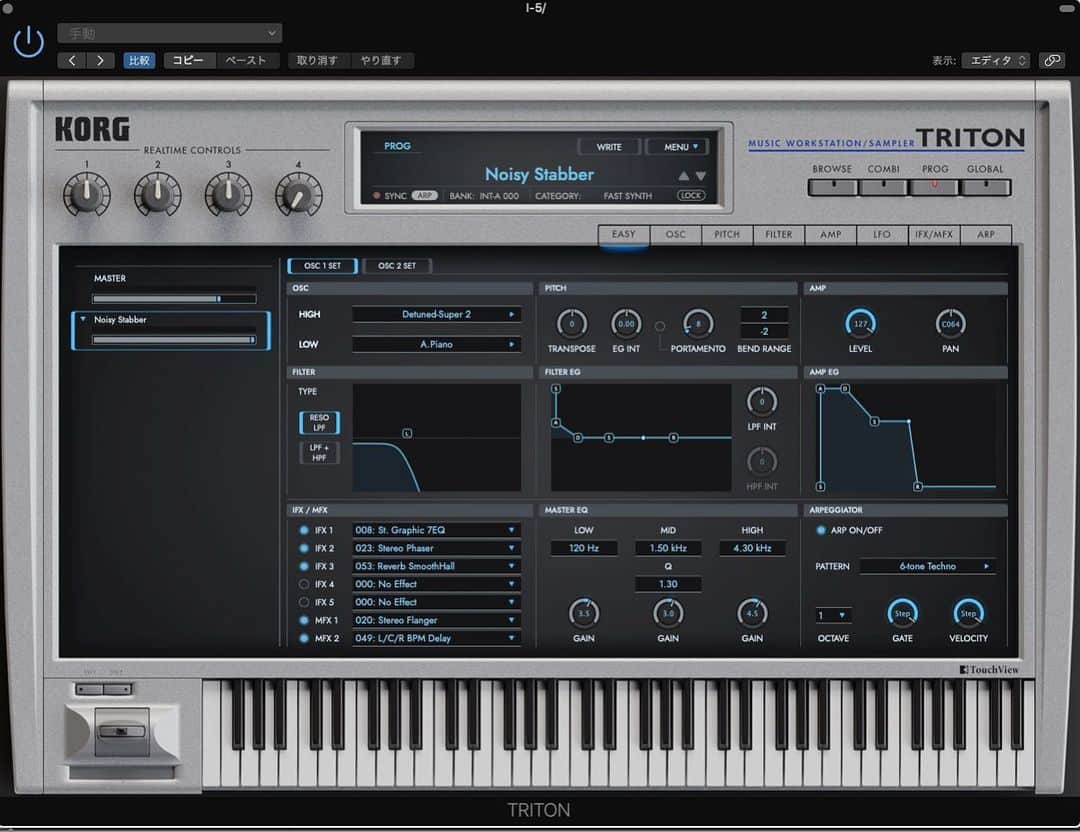Go to previous preset arrow
Screen dimensions: 1080x832
point(72,61)
